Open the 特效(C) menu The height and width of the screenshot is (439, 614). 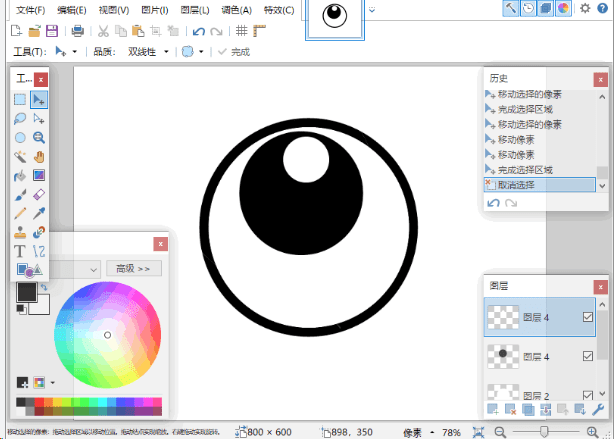click(279, 10)
